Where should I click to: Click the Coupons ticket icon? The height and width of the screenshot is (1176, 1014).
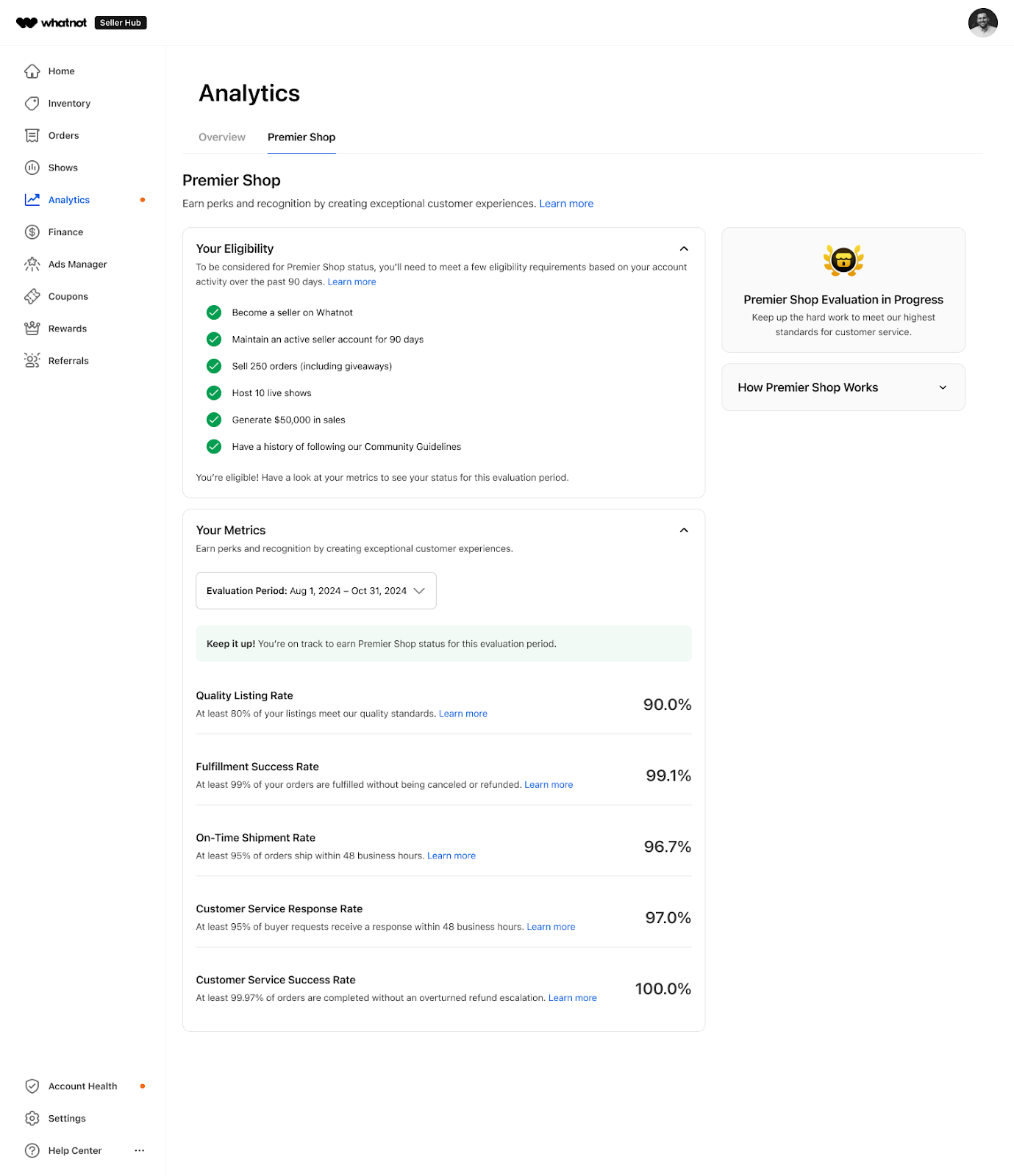coord(32,296)
